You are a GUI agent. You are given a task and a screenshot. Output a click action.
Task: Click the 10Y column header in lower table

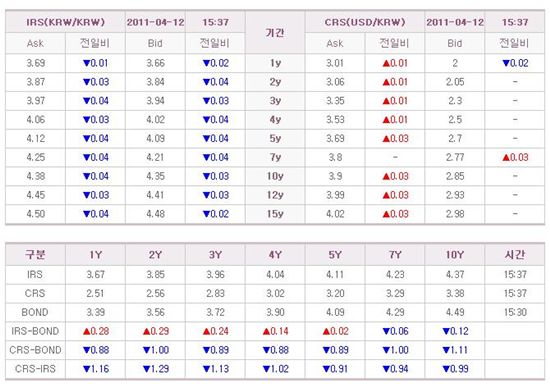(455, 255)
